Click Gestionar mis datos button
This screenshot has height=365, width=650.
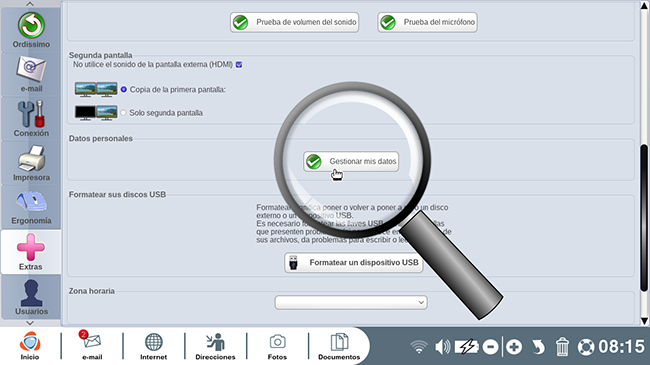351,161
